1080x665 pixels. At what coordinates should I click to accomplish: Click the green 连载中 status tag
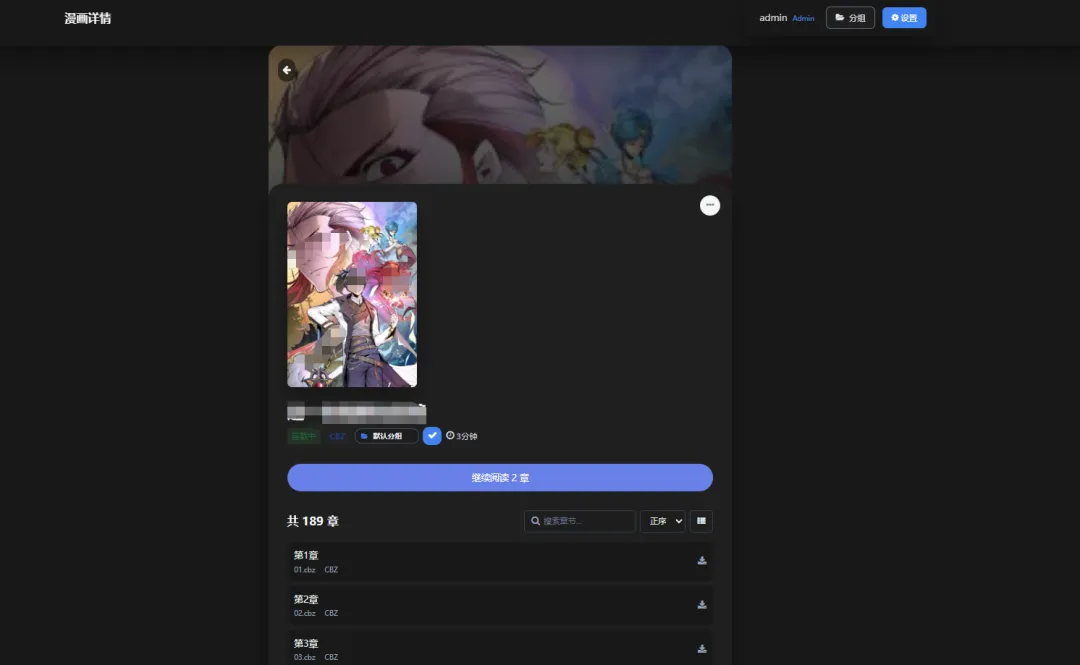tap(303, 436)
